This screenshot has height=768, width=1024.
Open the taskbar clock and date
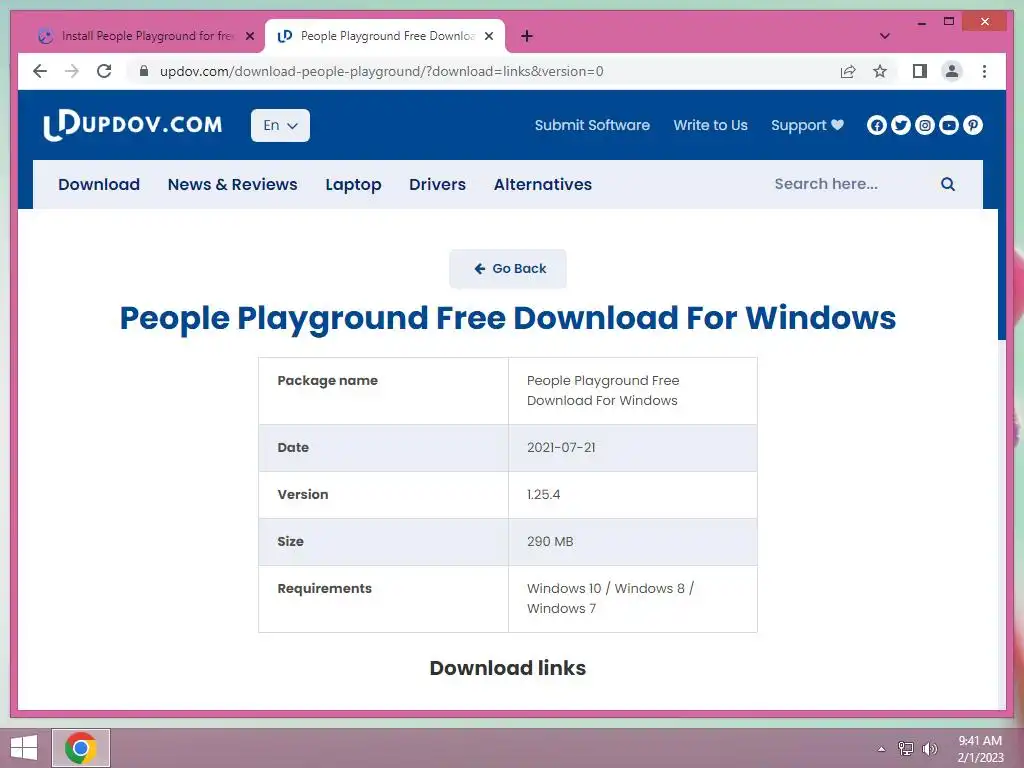(980, 749)
